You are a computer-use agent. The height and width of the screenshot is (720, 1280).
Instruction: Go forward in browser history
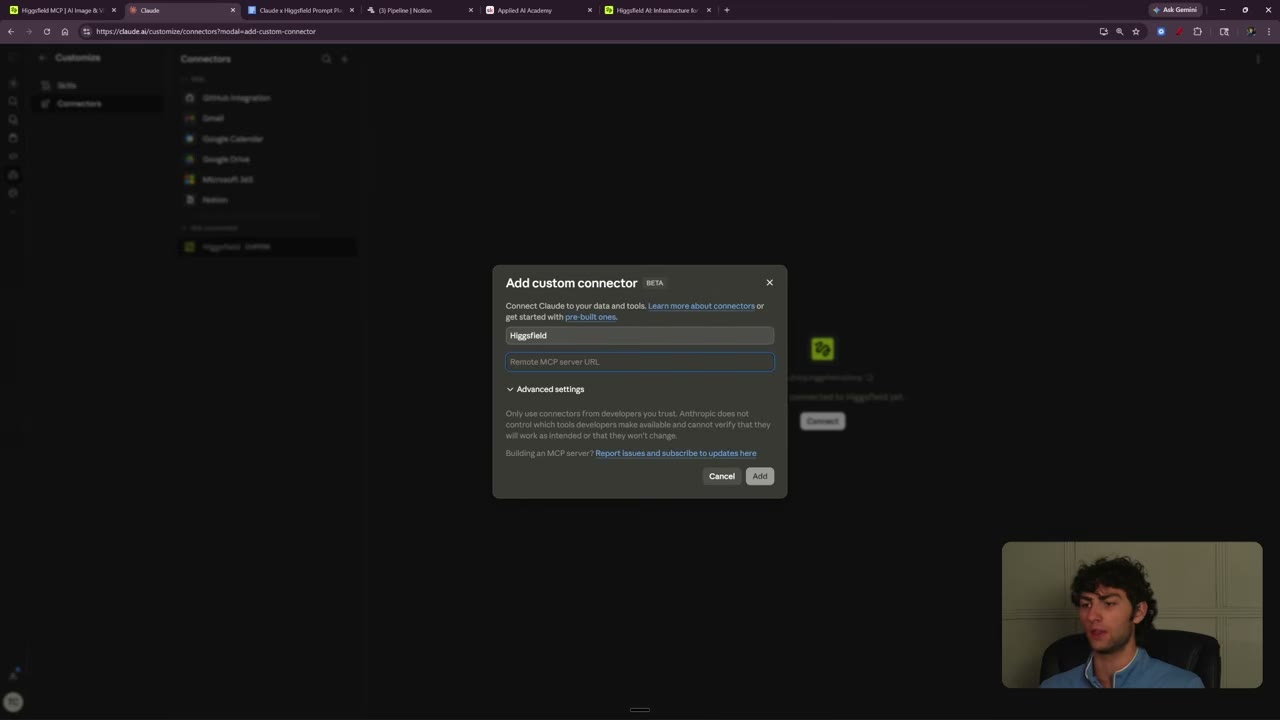[x=28, y=31]
